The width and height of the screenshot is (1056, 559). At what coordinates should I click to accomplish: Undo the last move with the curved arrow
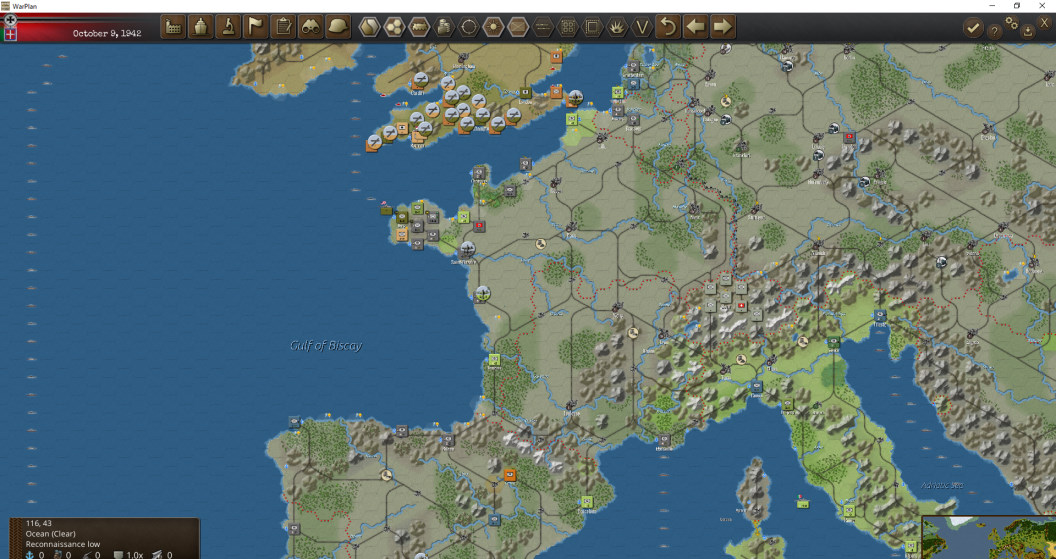coord(668,27)
